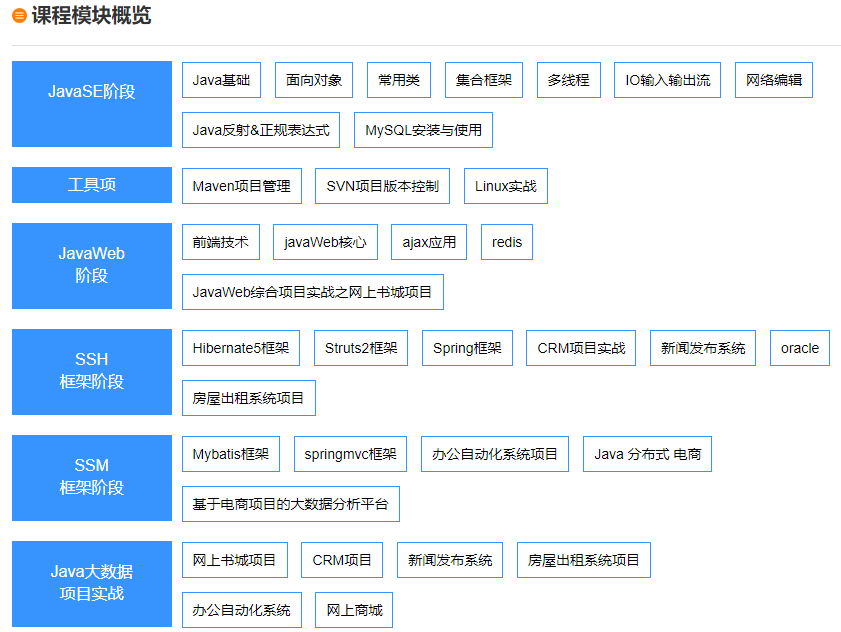Open Java反射&正则表达式 module
Viewport: 841px width, 632px height.
point(260,130)
